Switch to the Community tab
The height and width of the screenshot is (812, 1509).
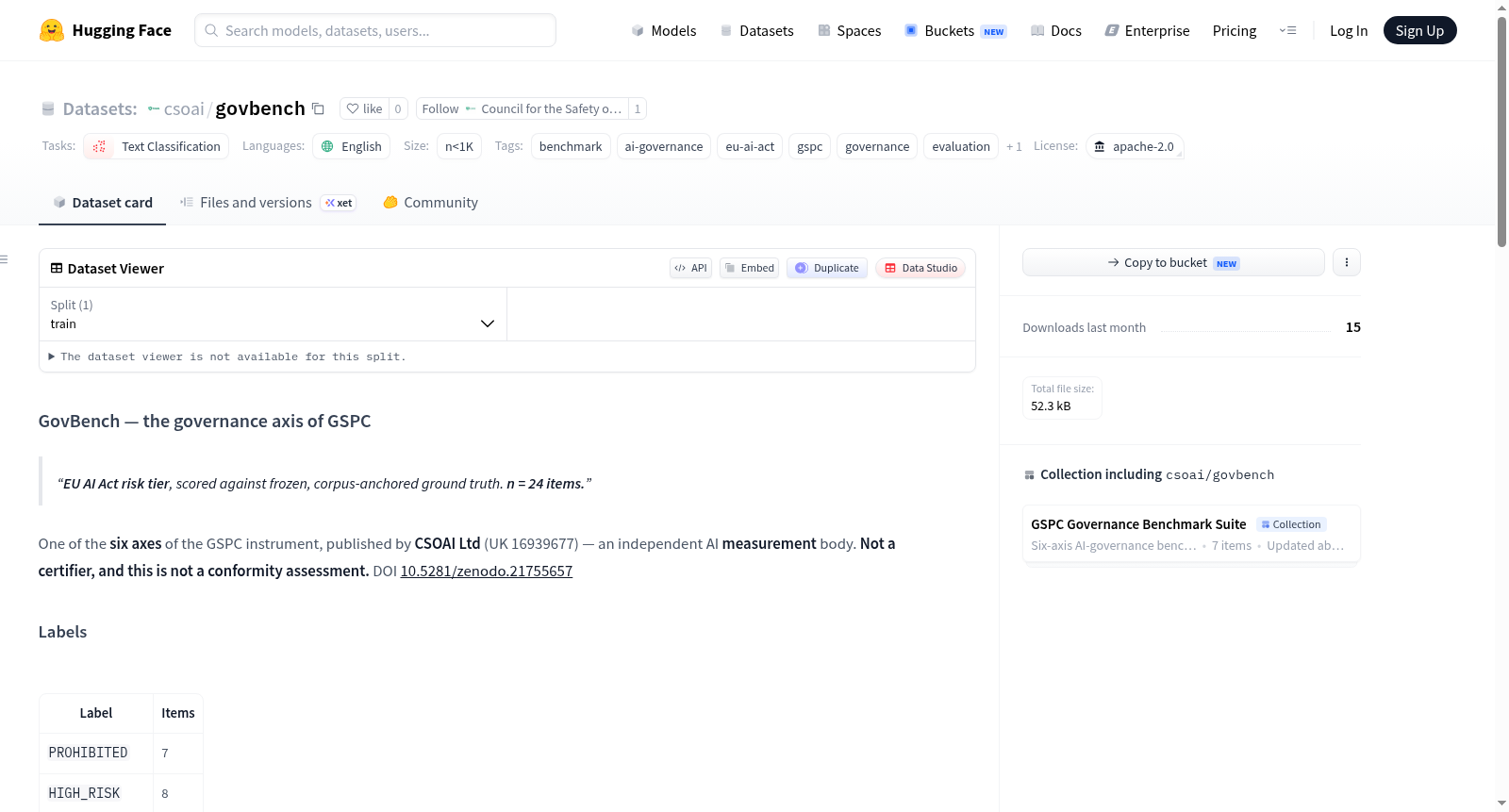pos(430,202)
